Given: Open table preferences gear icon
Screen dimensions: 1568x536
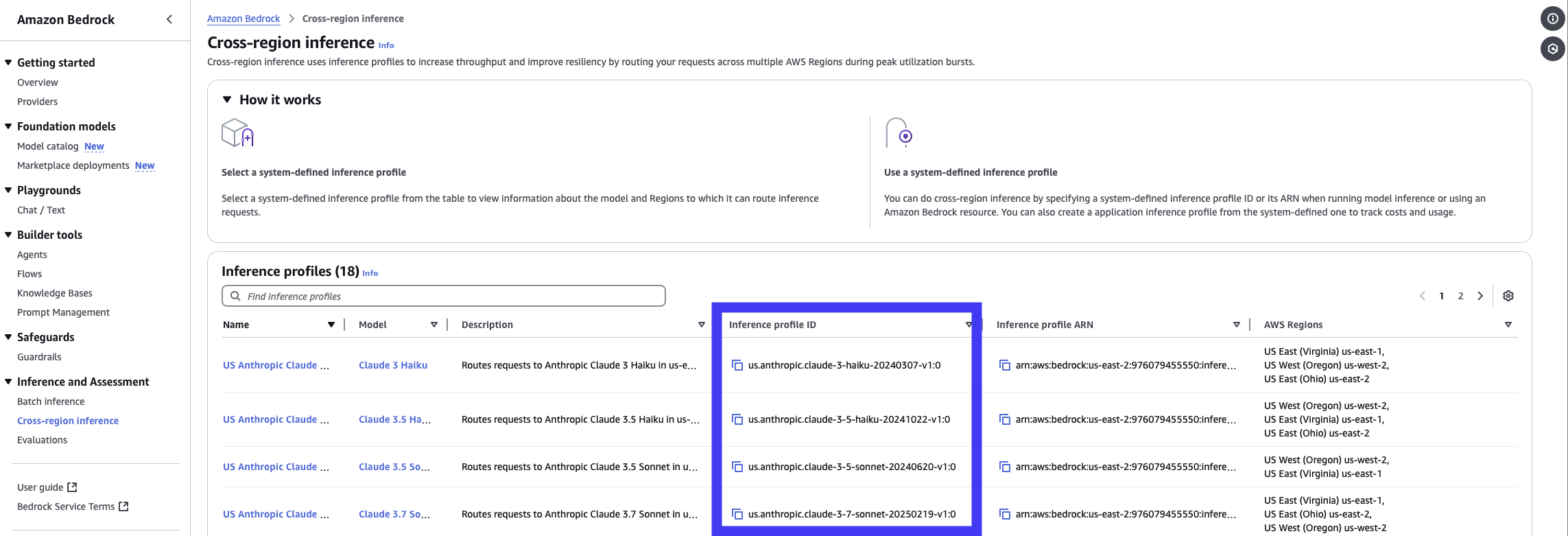Looking at the screenshot, I should [x=1508, y=296].
